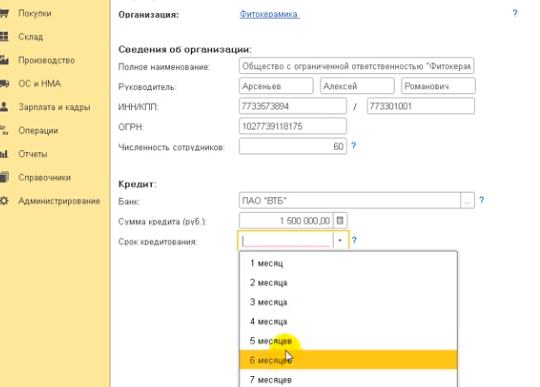Open Зарплата и кадры person icon
540x387 pixels.
click(x=4, y=107)
